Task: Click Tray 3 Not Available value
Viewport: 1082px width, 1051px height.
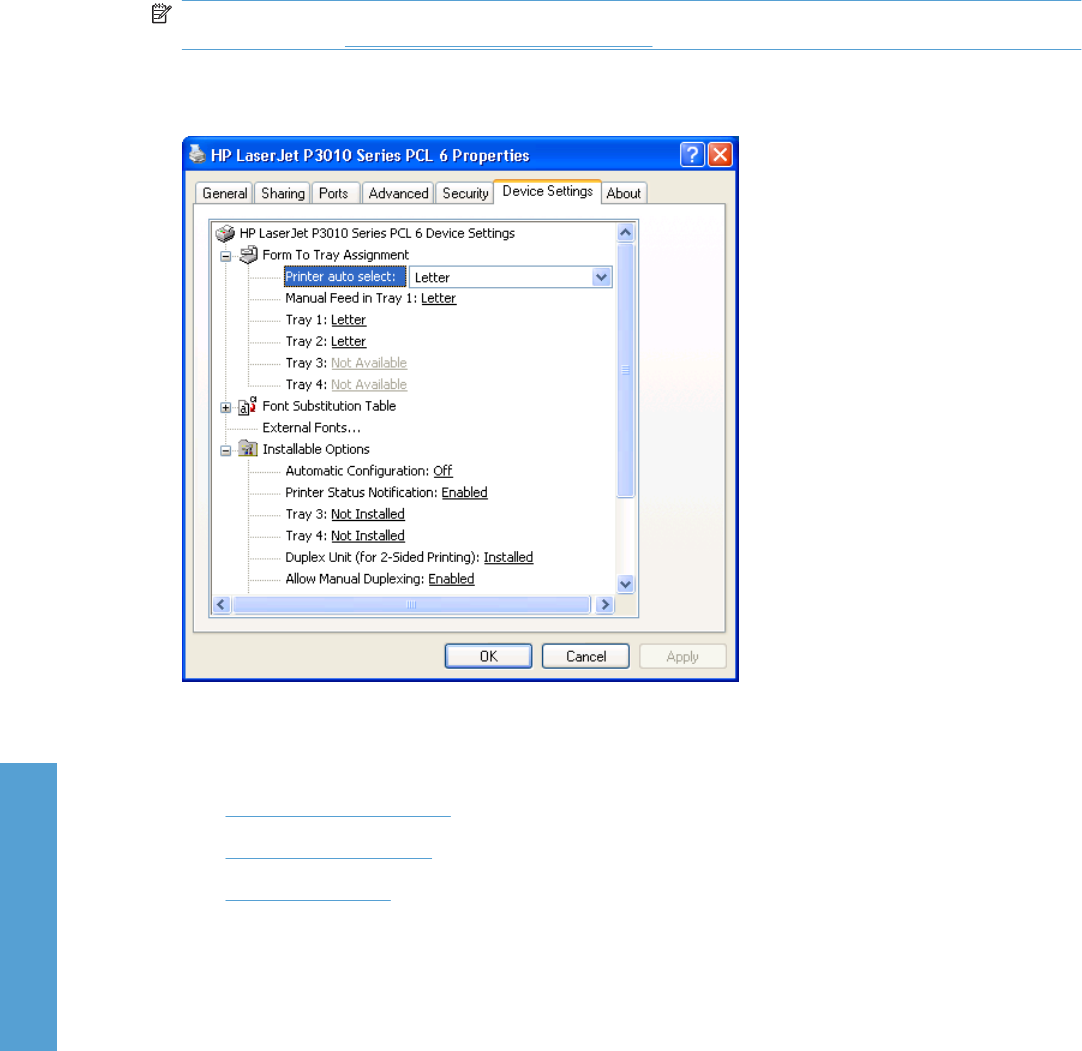Action: (x=369, y=363)
